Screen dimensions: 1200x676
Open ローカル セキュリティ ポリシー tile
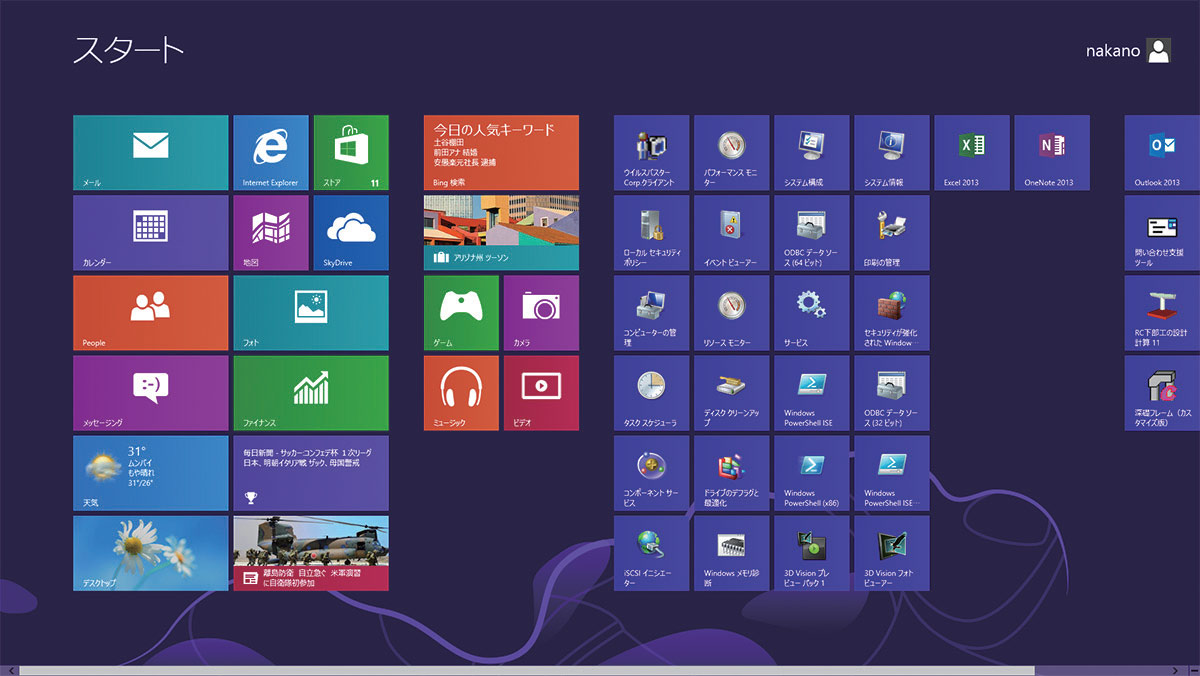point(652,232)
